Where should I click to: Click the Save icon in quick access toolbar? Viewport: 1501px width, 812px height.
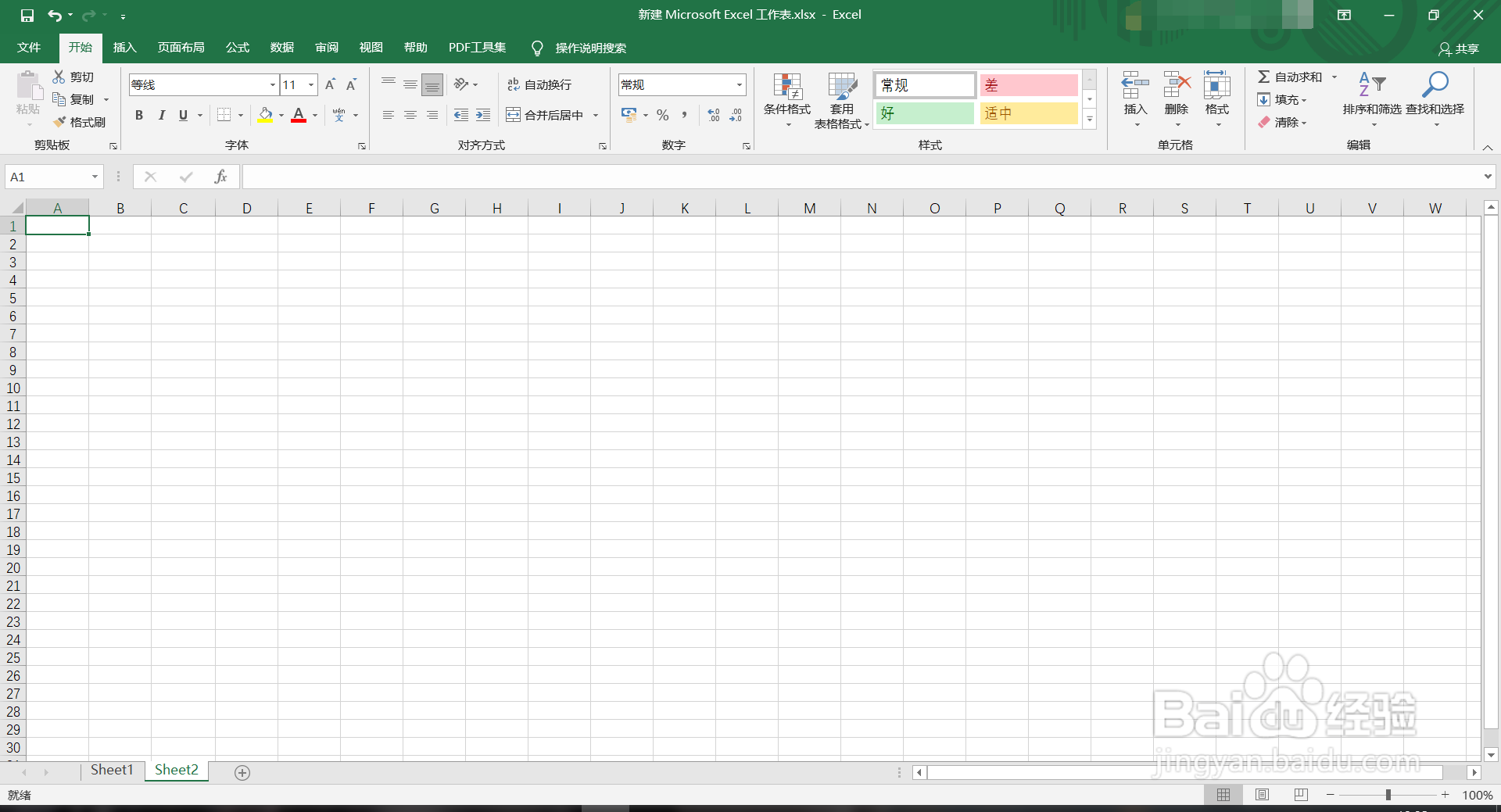coord(27,15)
